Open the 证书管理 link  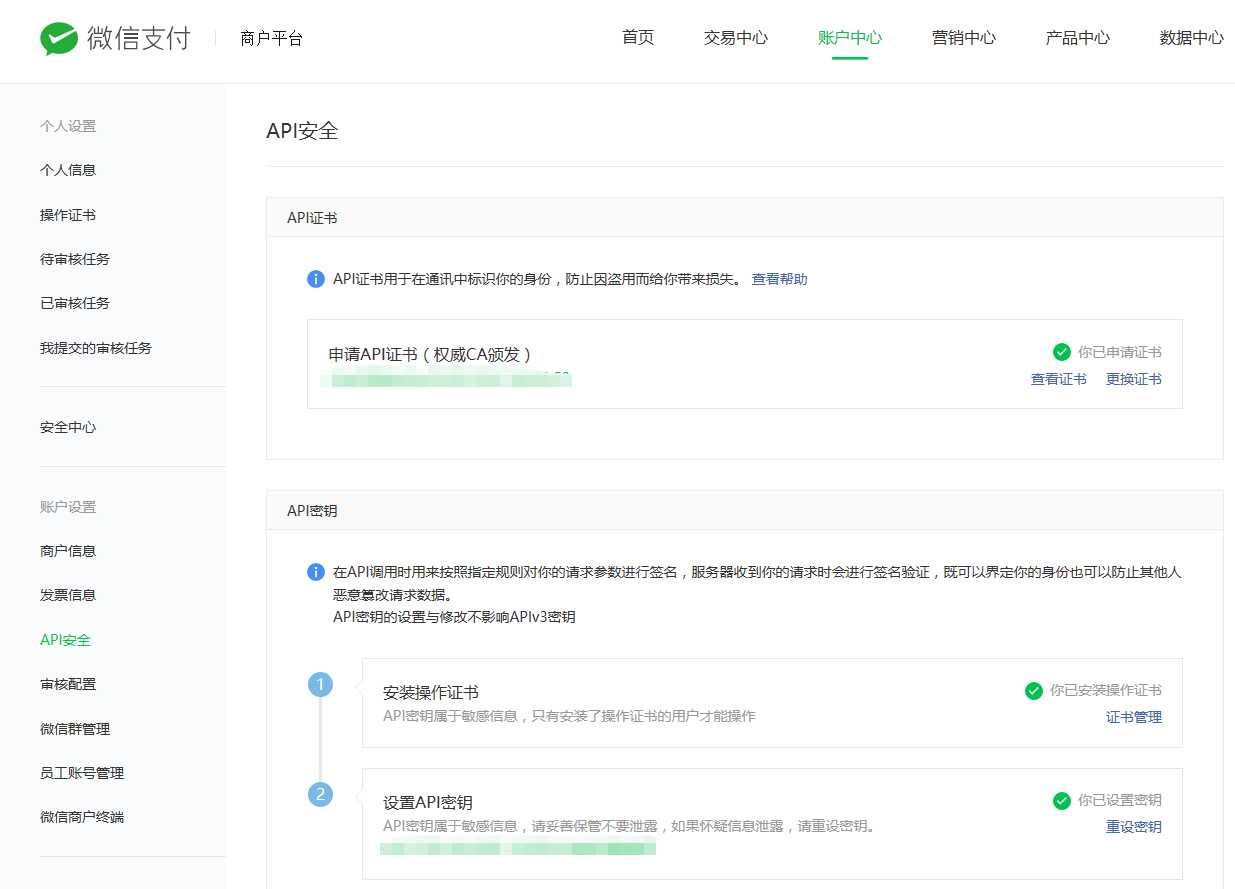[1134, 717]
